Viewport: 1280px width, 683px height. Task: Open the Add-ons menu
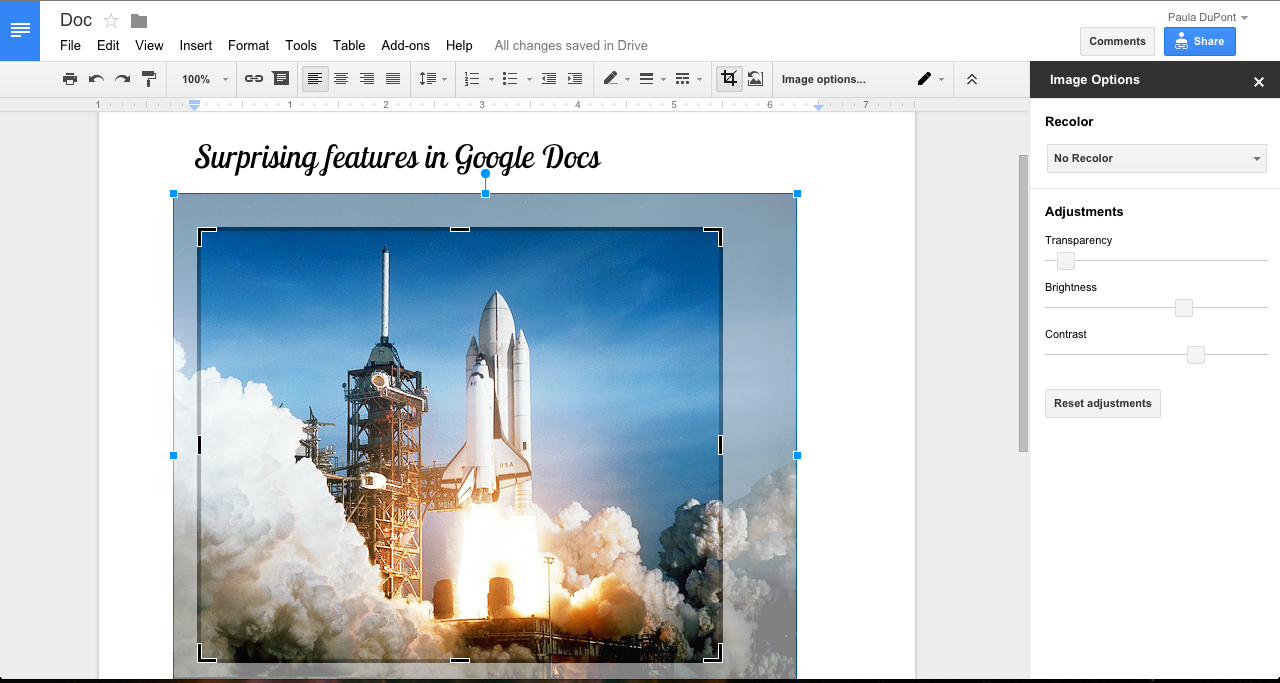coord(405,45)
